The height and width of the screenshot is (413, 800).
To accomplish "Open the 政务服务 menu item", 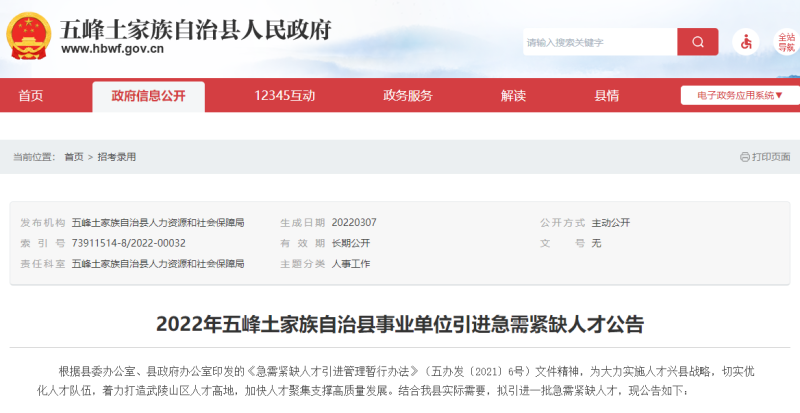I will 408,95.
